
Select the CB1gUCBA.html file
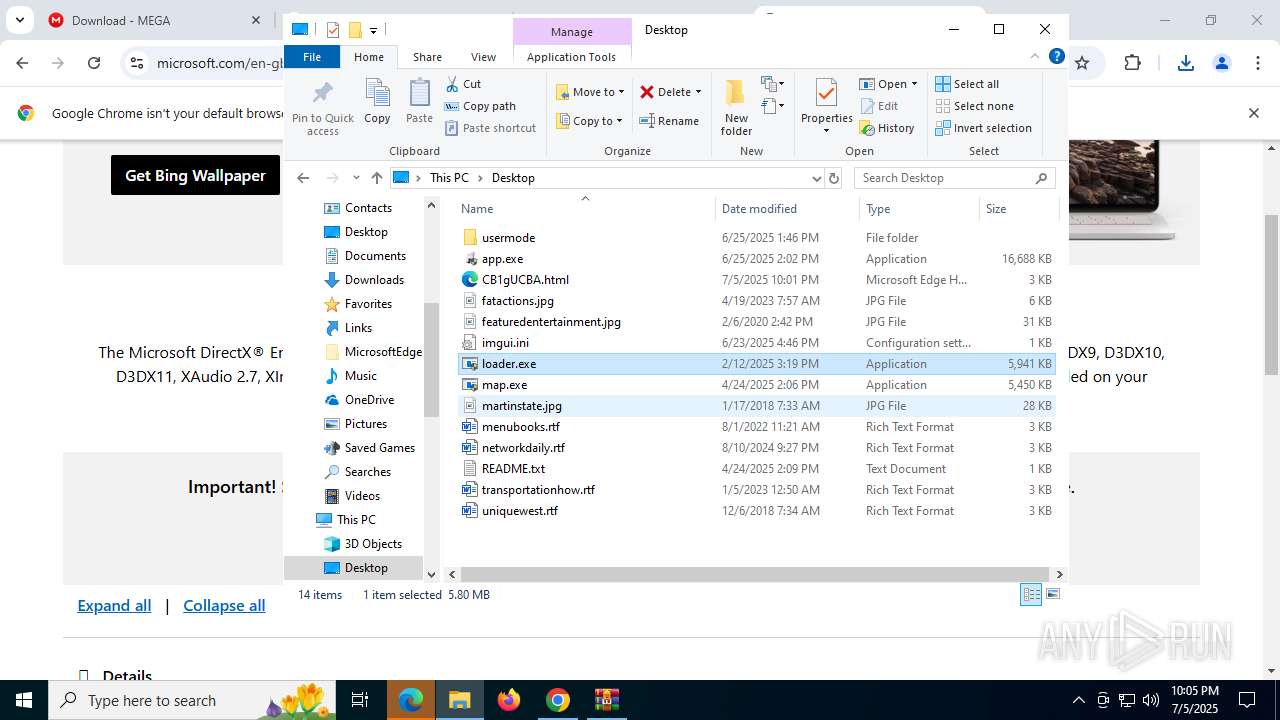[x=757, y=280]
